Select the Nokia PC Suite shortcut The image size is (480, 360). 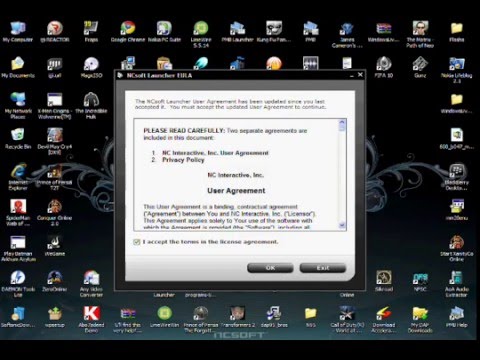[x=164, y=32]
